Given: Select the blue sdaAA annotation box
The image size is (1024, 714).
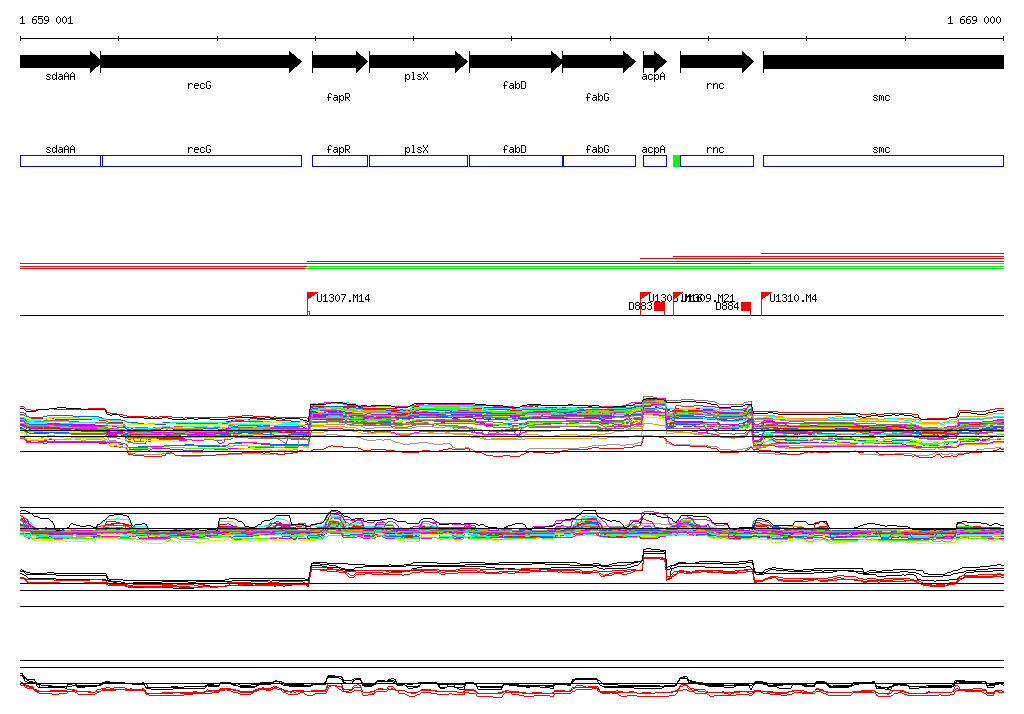Looking at the screenshot, I should pos(60,161).
